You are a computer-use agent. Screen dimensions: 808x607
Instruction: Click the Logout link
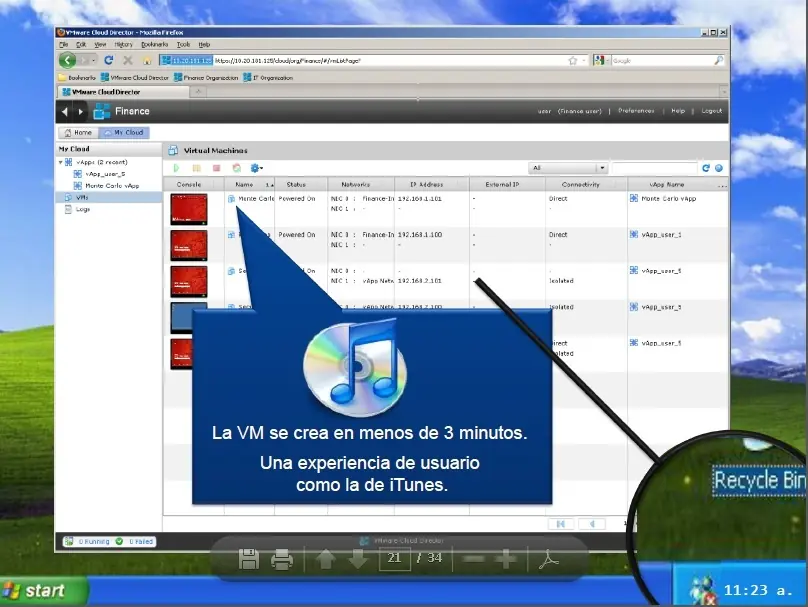point(712,111)
